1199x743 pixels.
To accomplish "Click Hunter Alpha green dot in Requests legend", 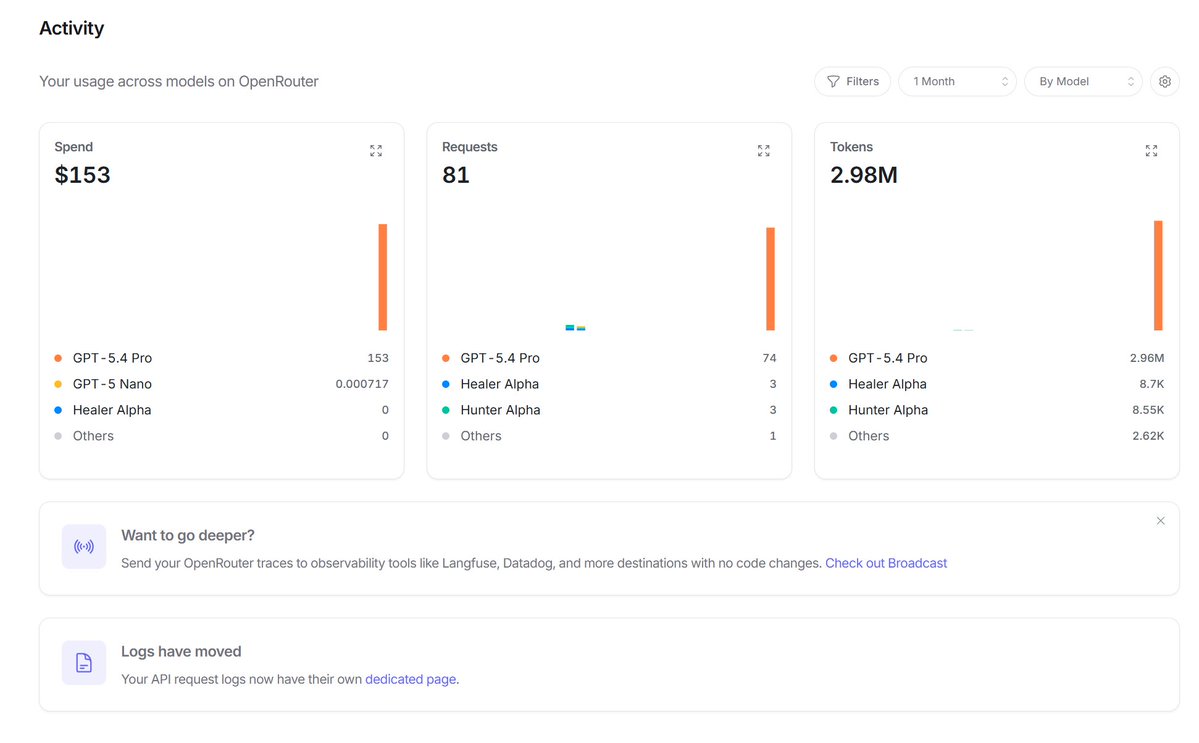I will click(446, 410).
